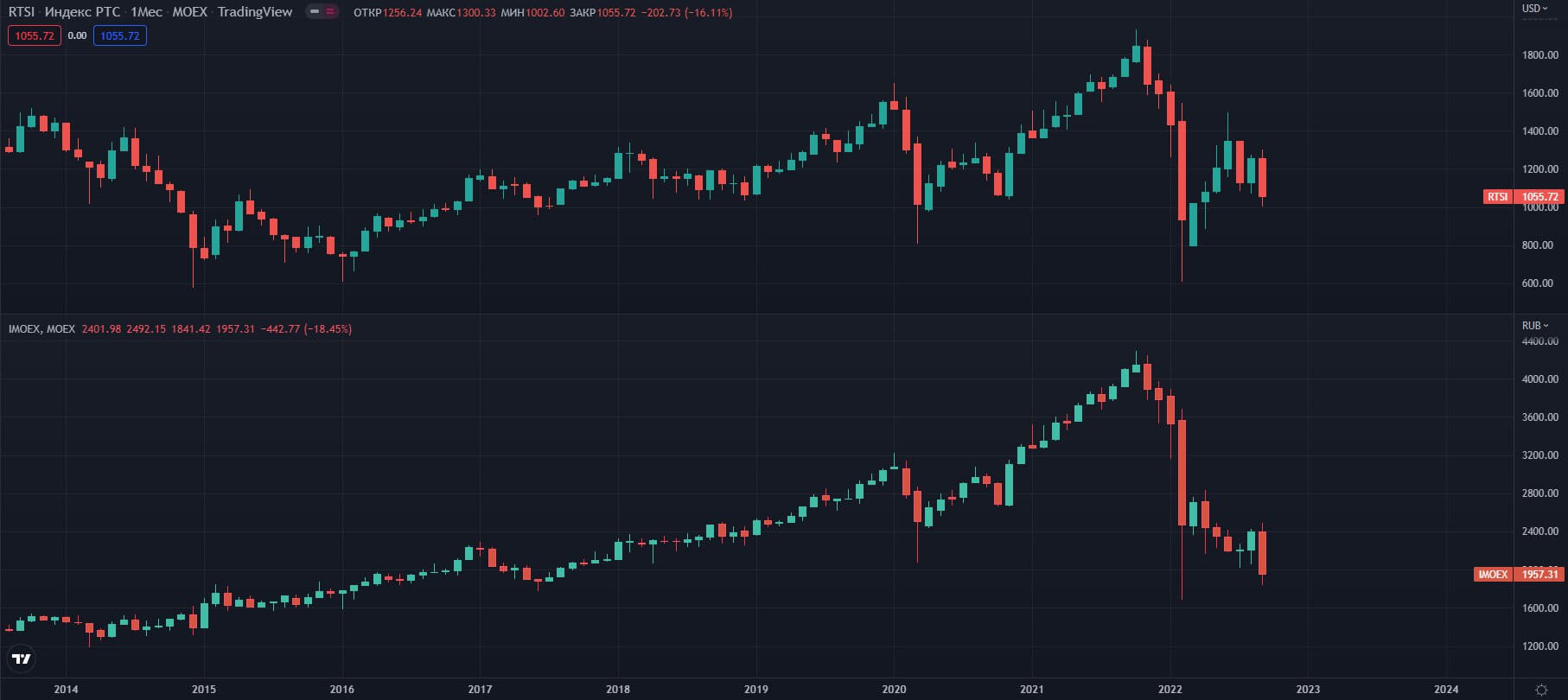The image size is (1568, 700).
Task: Click the 2400.00 price scale label
Action: [x=1540, y=531]
